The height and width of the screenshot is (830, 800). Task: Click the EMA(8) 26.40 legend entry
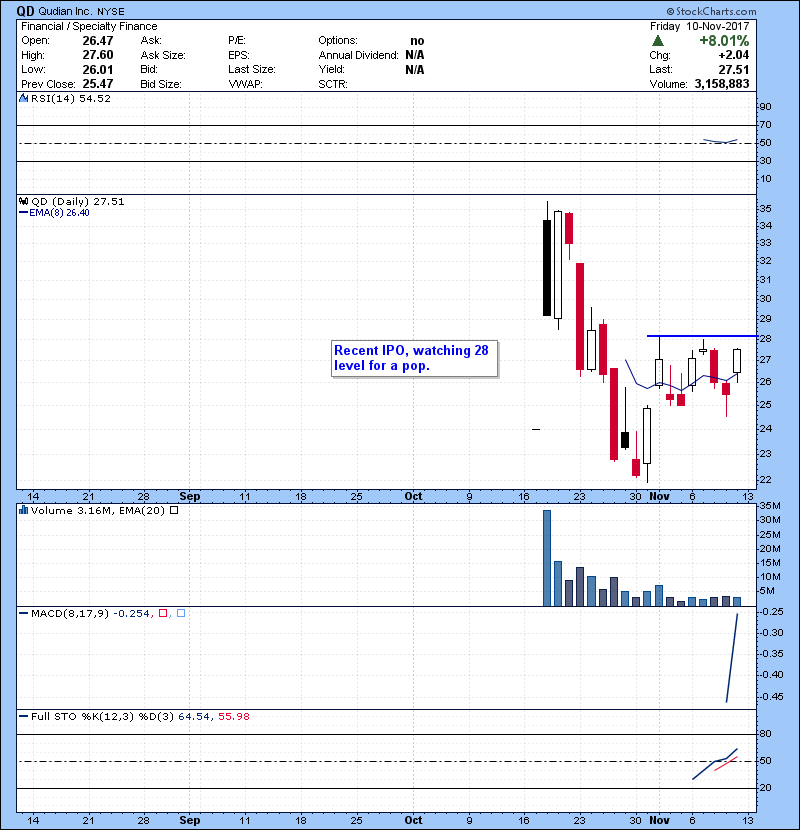54,213
